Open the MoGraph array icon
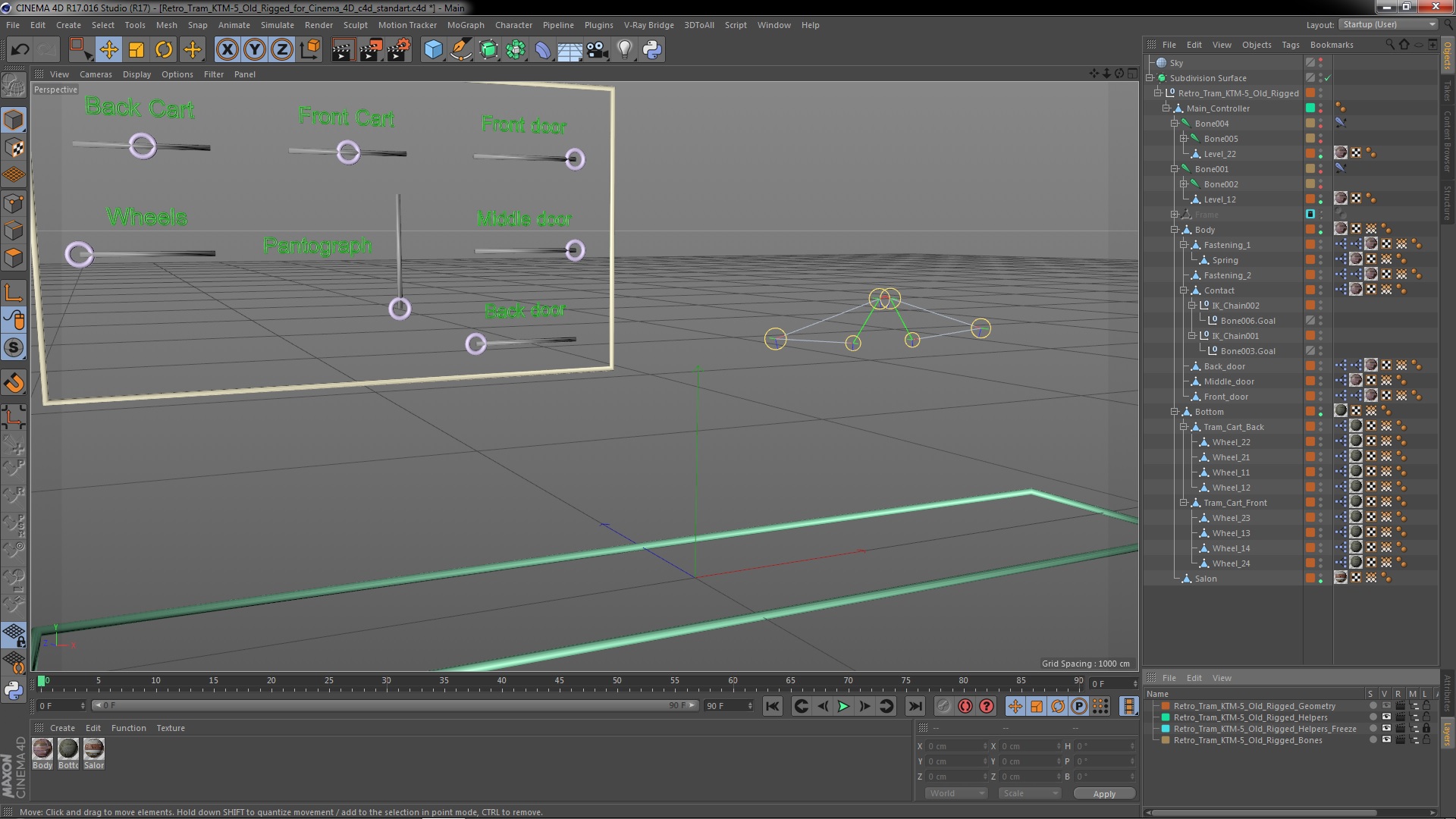The height and width of the screenshot is (819, 1456). pyautogui.click(x=516, y=50)
